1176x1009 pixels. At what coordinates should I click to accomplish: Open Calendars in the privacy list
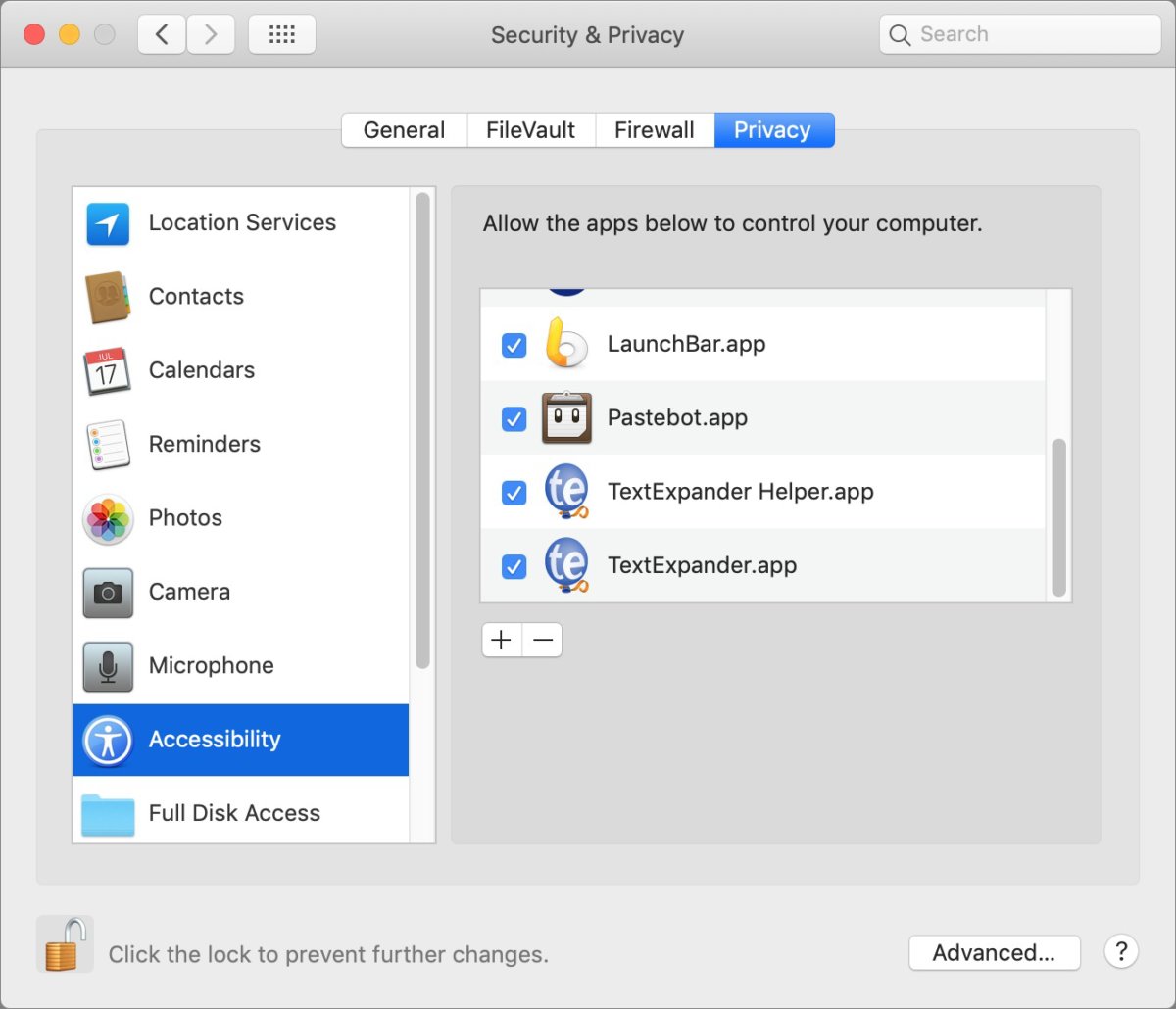click(201, 370)
